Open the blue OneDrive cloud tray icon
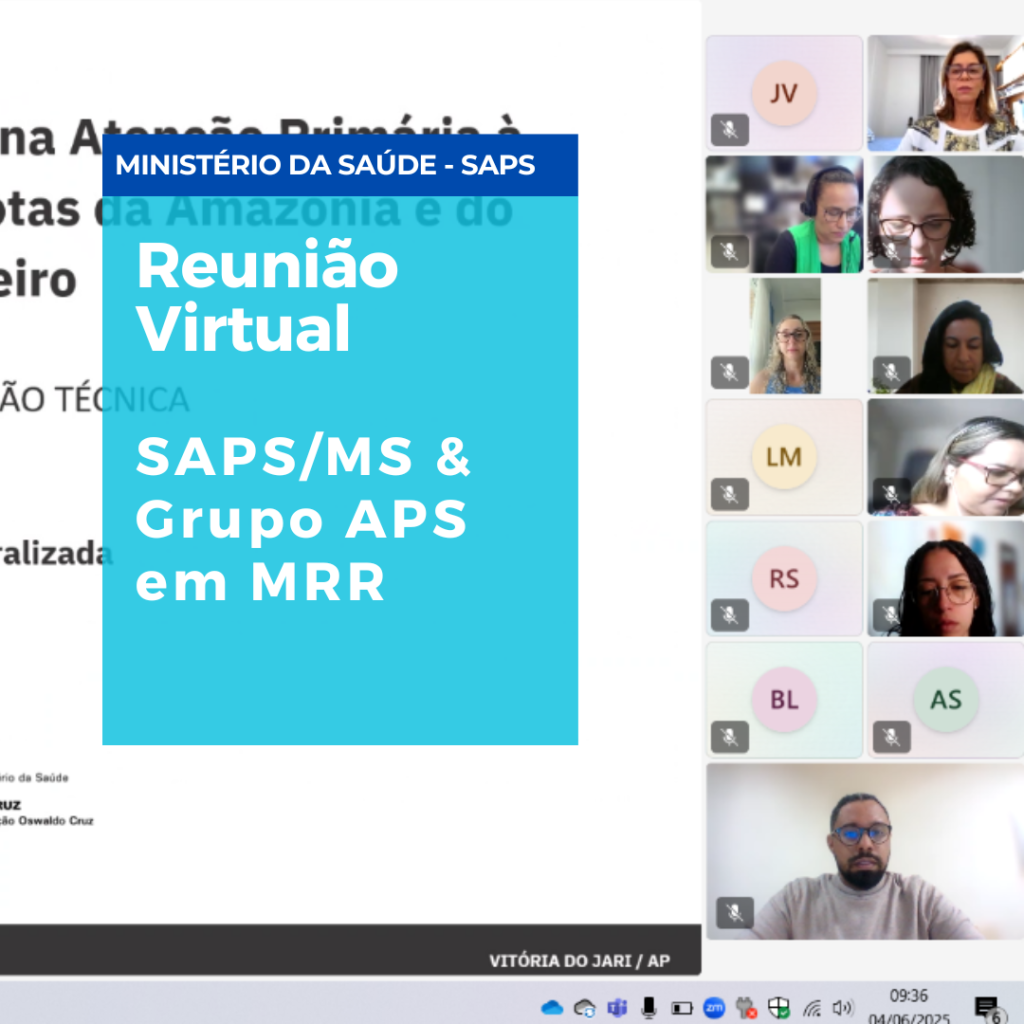 click(x=552, y=1008)
